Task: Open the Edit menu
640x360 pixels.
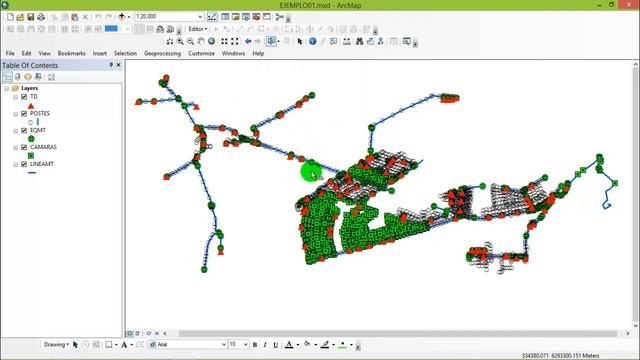Action: 27,53
